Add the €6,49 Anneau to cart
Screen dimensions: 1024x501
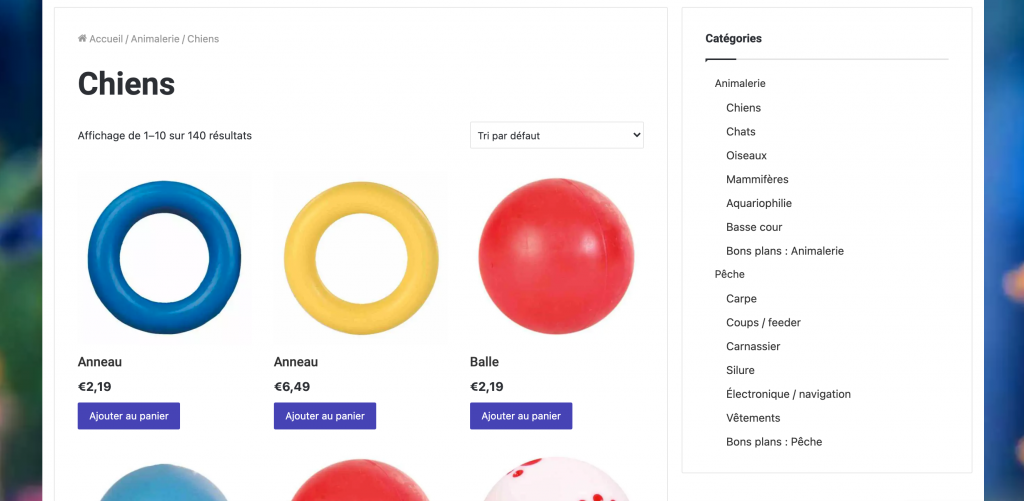tap(325, 416)
